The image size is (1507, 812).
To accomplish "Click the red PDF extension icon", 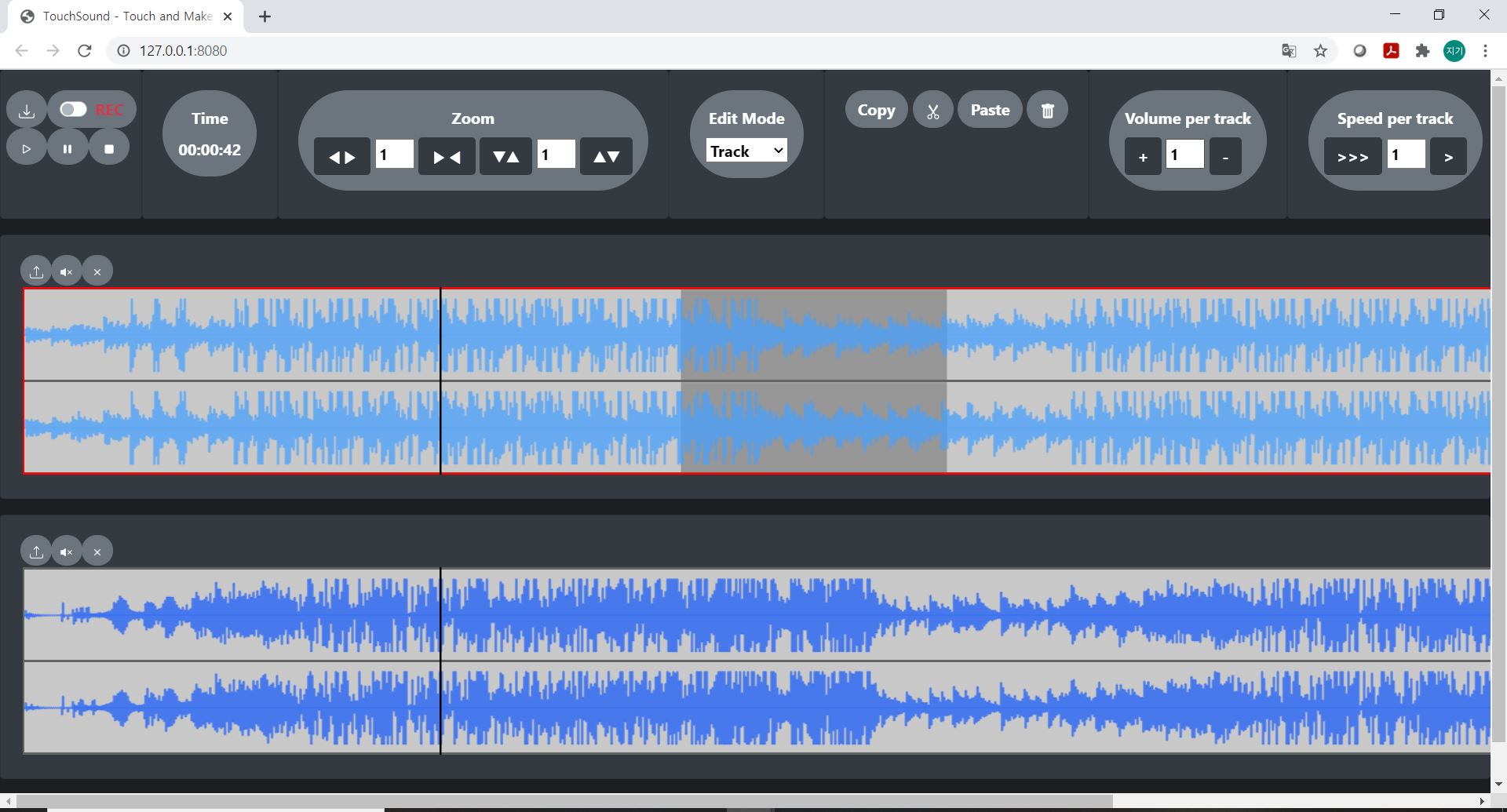I will (x=1391, y=51).
